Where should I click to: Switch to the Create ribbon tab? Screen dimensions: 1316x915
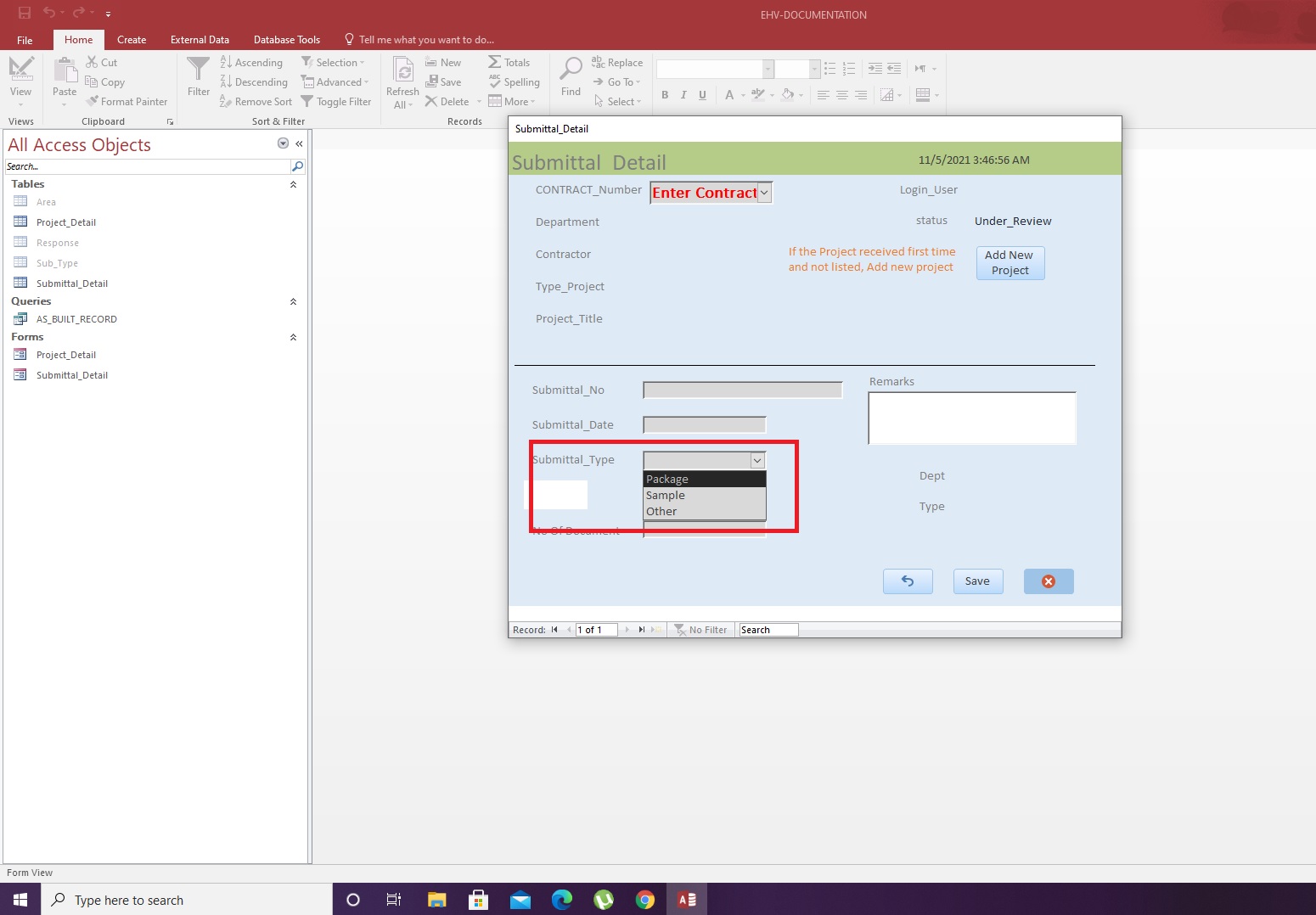132,40
